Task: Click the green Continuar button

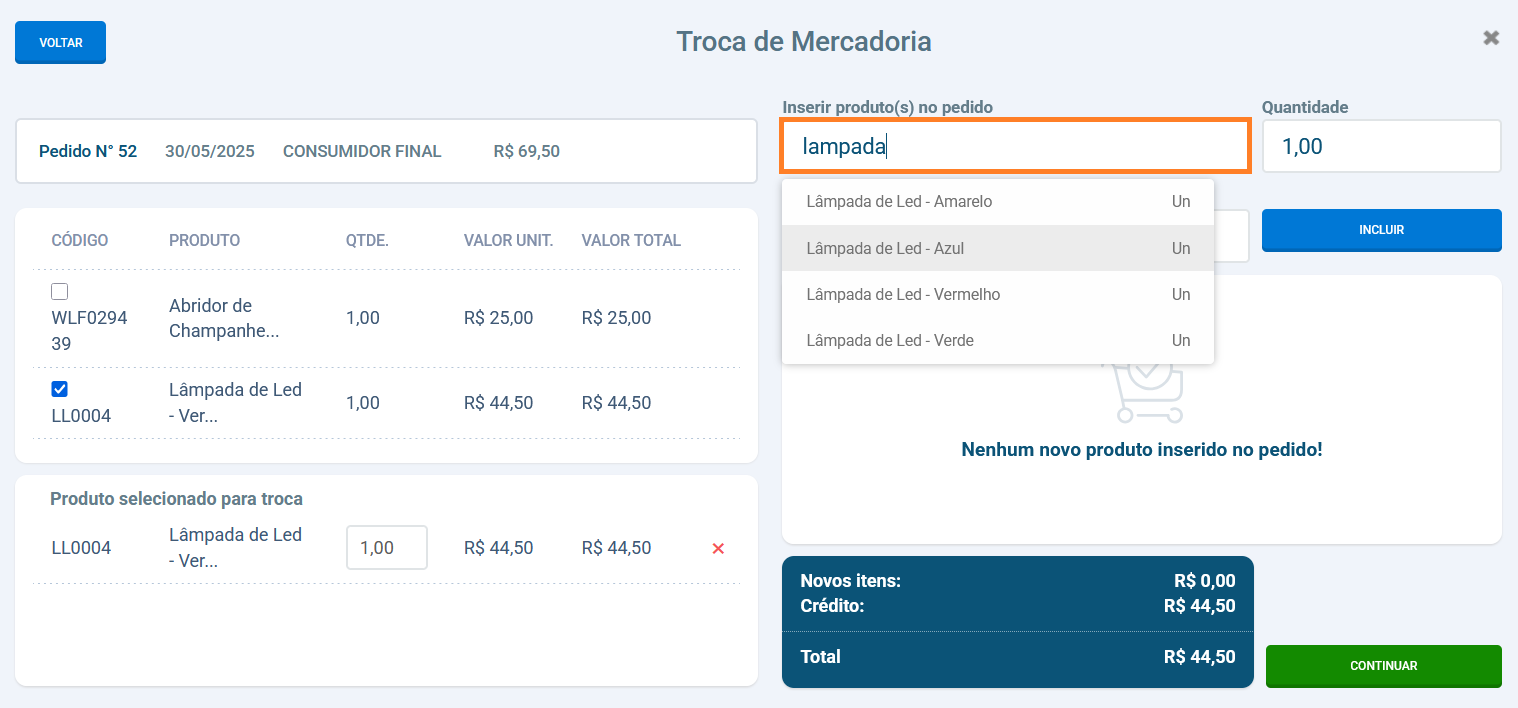Action: coord(1383,666)
